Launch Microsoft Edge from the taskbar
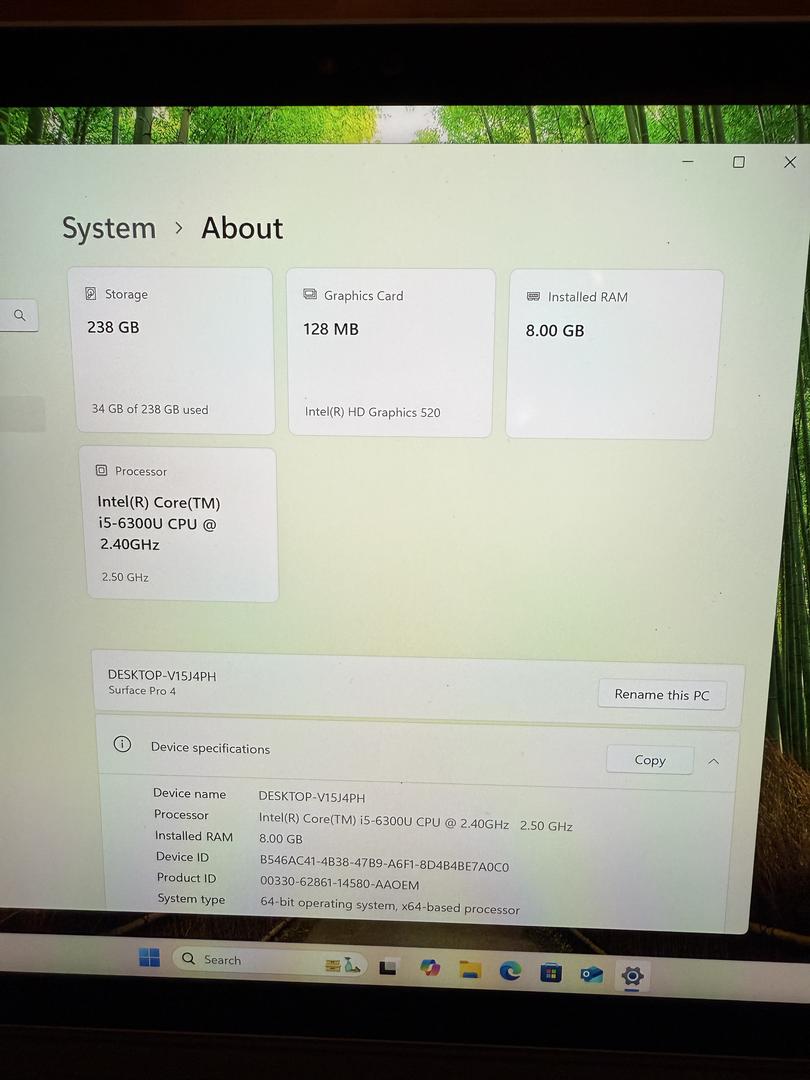810x1080 pixels. click(510, 970)
